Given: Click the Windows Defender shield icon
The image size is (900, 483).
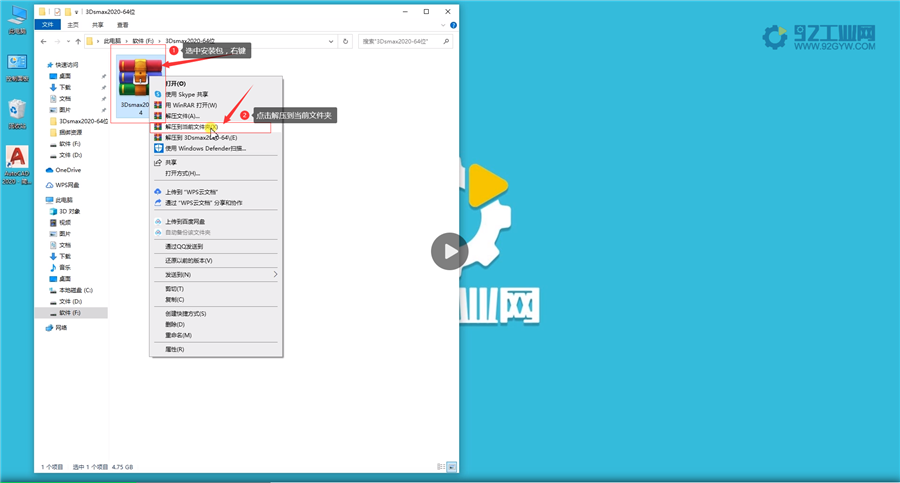Looking at the screenshot, I should 158,148.
